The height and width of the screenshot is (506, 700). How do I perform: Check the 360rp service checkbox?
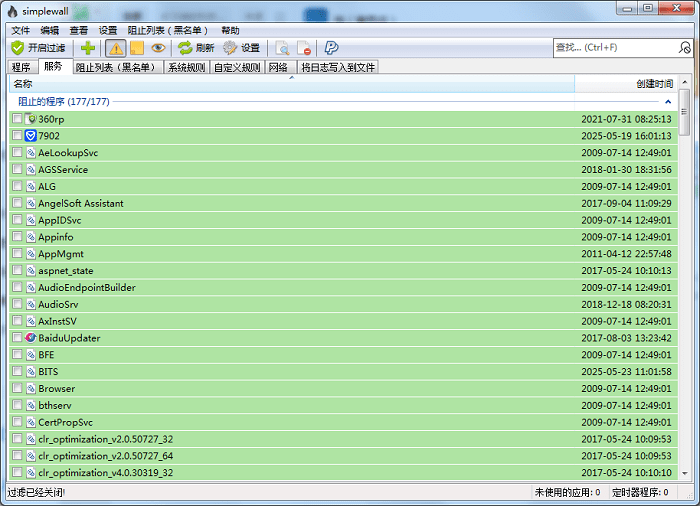pos(17,119)
